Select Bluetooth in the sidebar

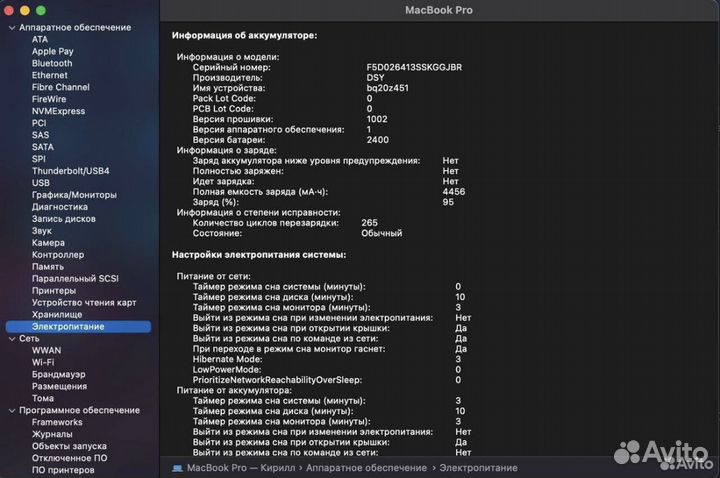tap(52, 63)
